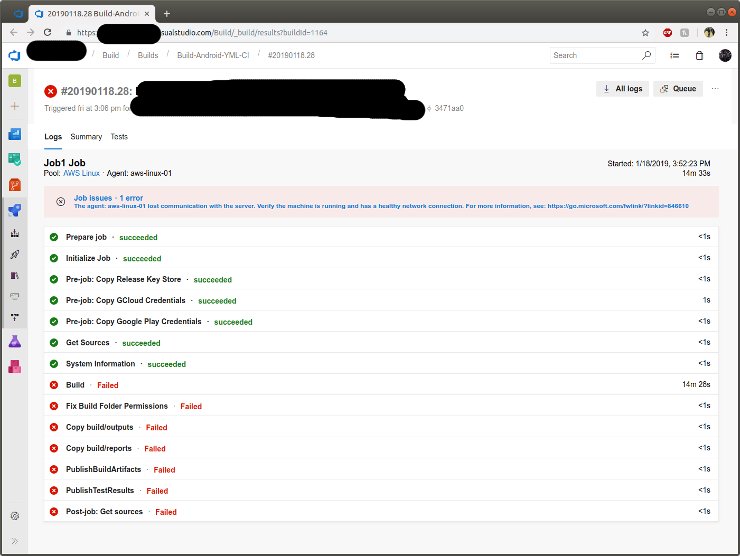Open the Initialize Job log step

(x=381, y=258)
